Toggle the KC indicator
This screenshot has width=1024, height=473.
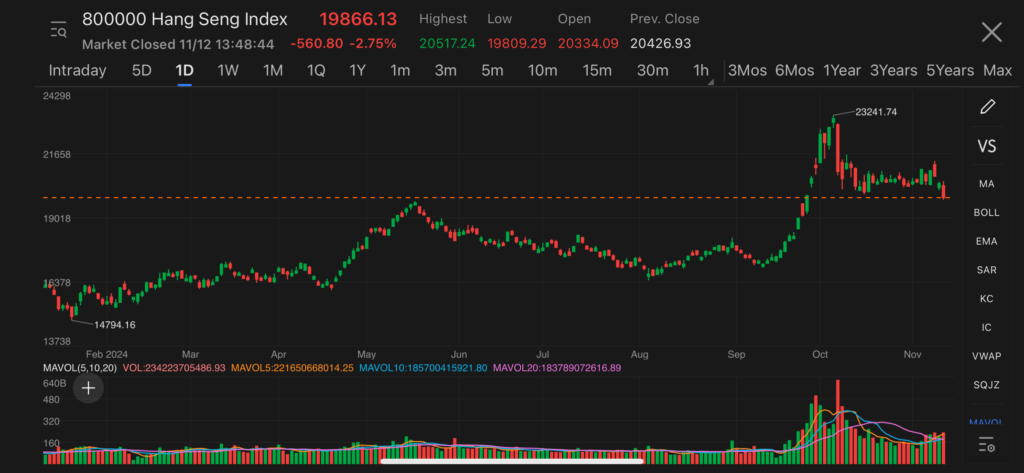click(x=986, y=299)
